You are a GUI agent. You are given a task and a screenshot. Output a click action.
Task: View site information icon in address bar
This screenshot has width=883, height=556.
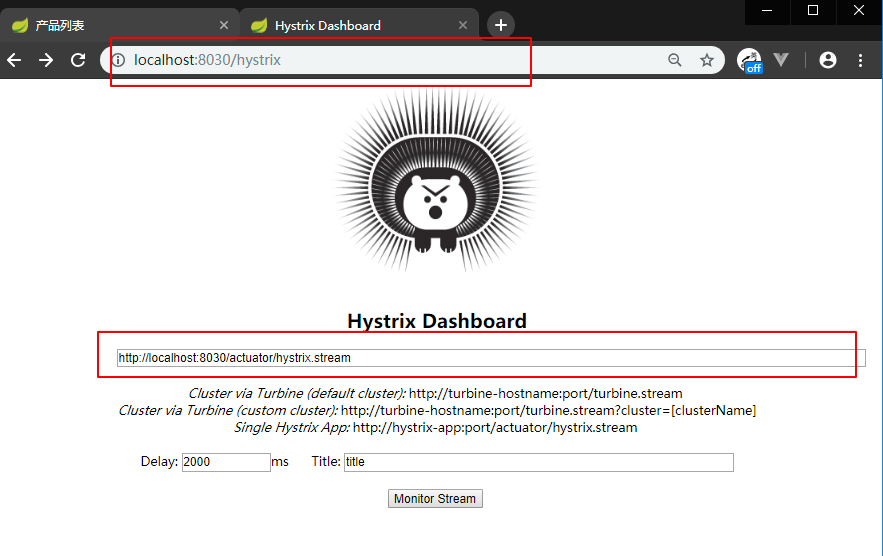118,60
